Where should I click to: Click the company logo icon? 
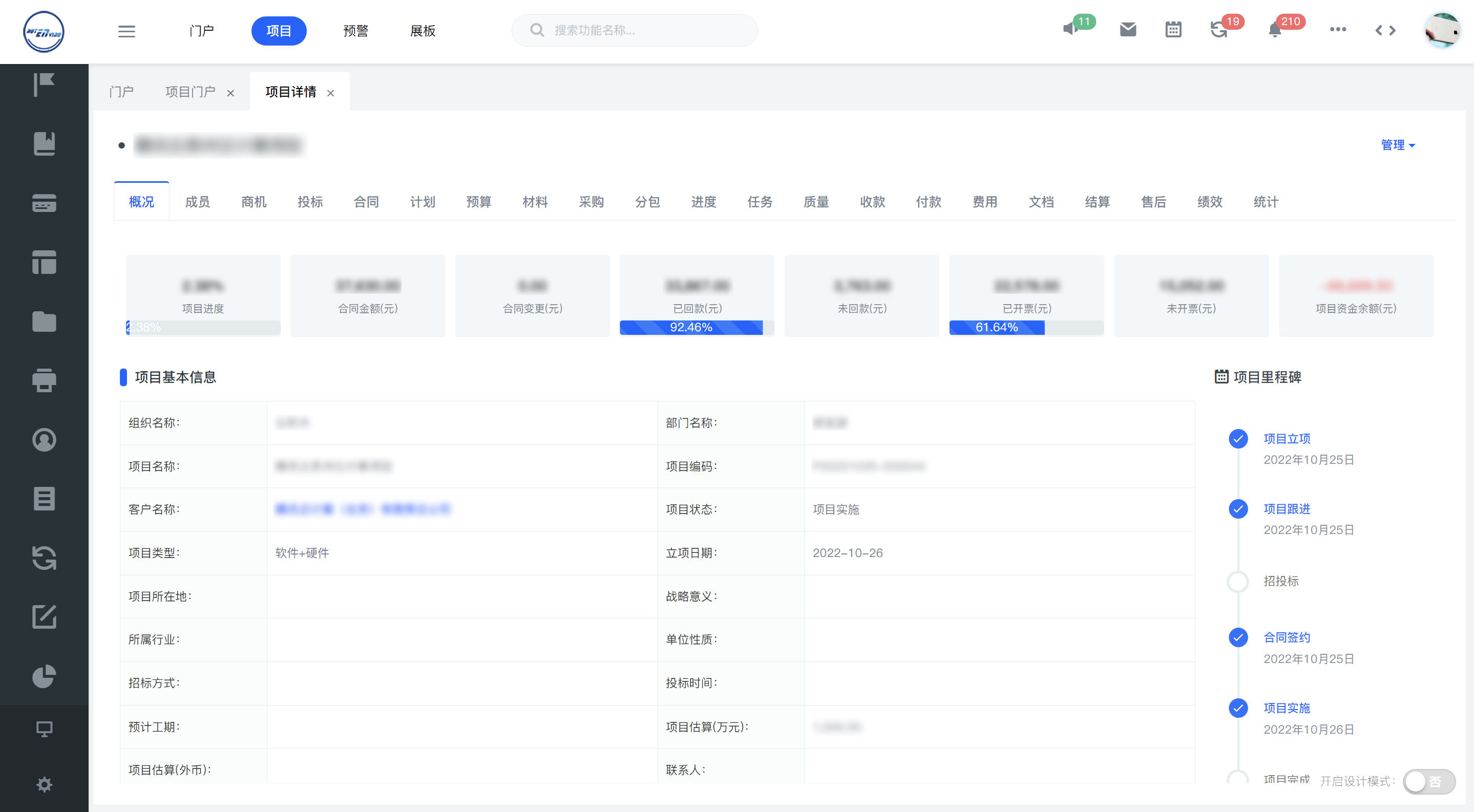click(x=44, y=31)
